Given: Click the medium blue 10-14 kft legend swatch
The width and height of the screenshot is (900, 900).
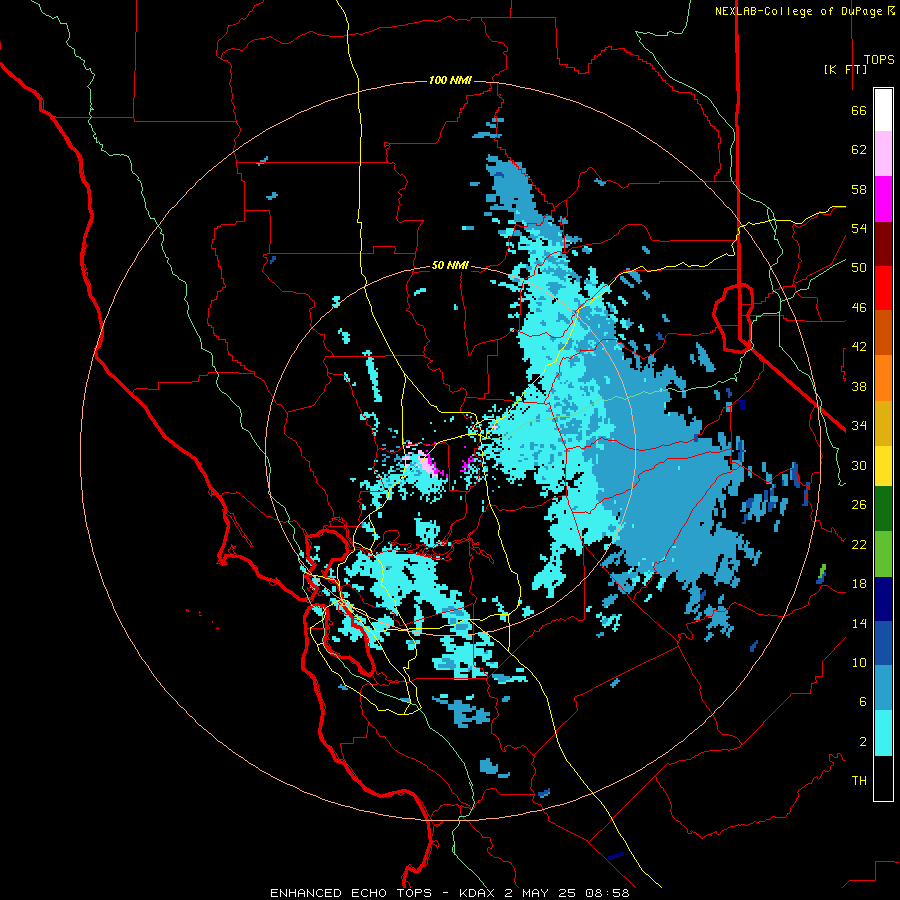Looking at the screenshot, I should click(883, 643).
